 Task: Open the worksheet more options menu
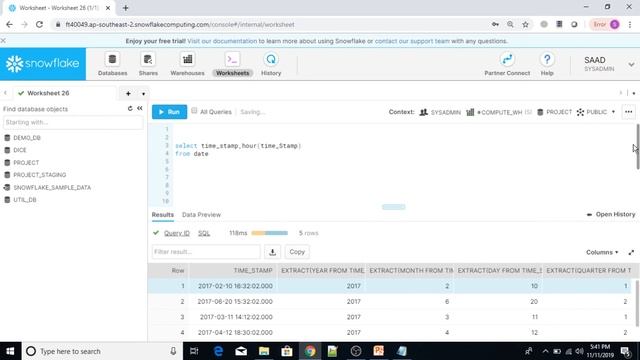pos(629,112)
